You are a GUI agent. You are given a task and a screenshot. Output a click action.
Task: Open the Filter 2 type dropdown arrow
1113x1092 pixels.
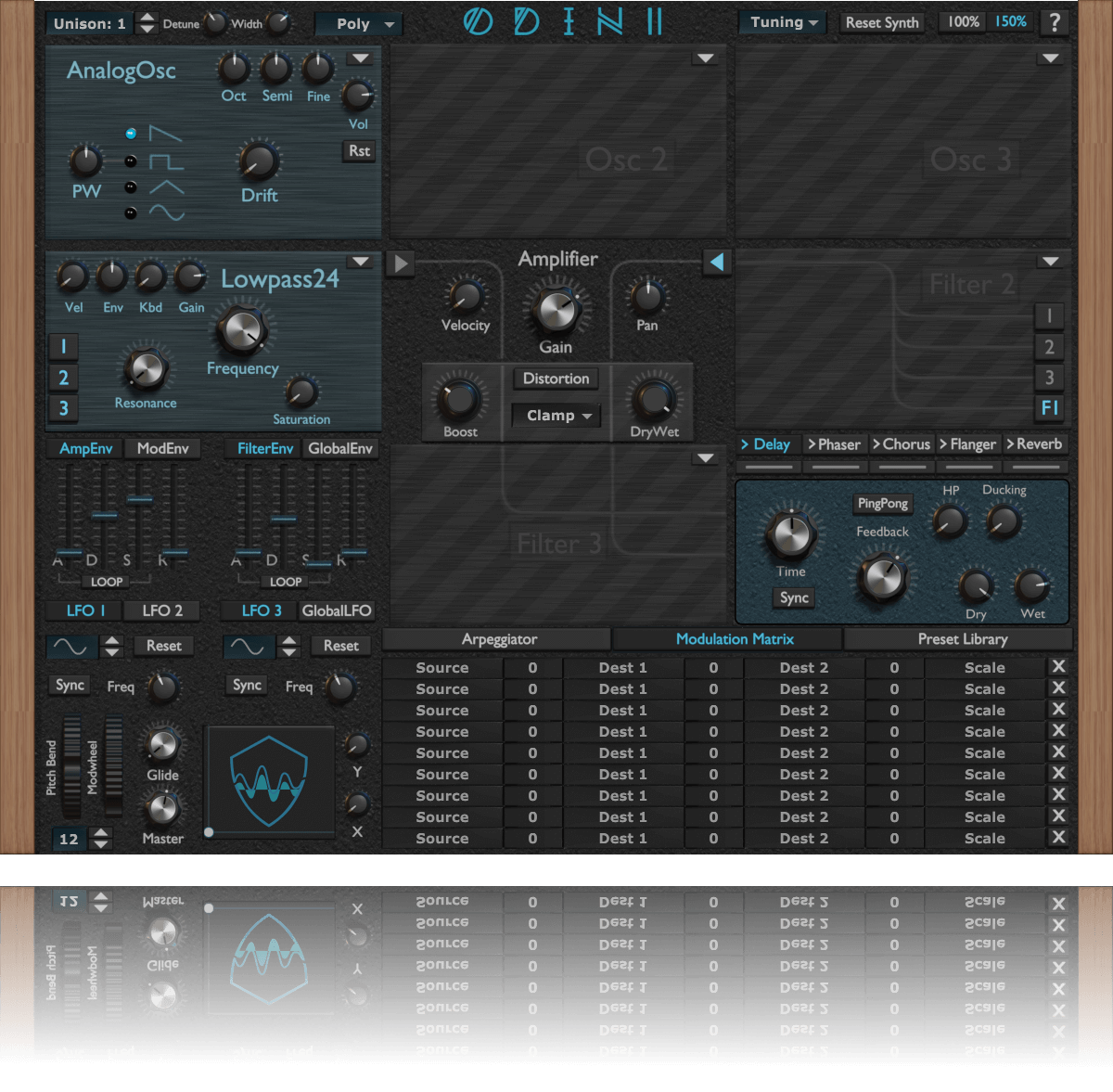tap(1050, 262)
